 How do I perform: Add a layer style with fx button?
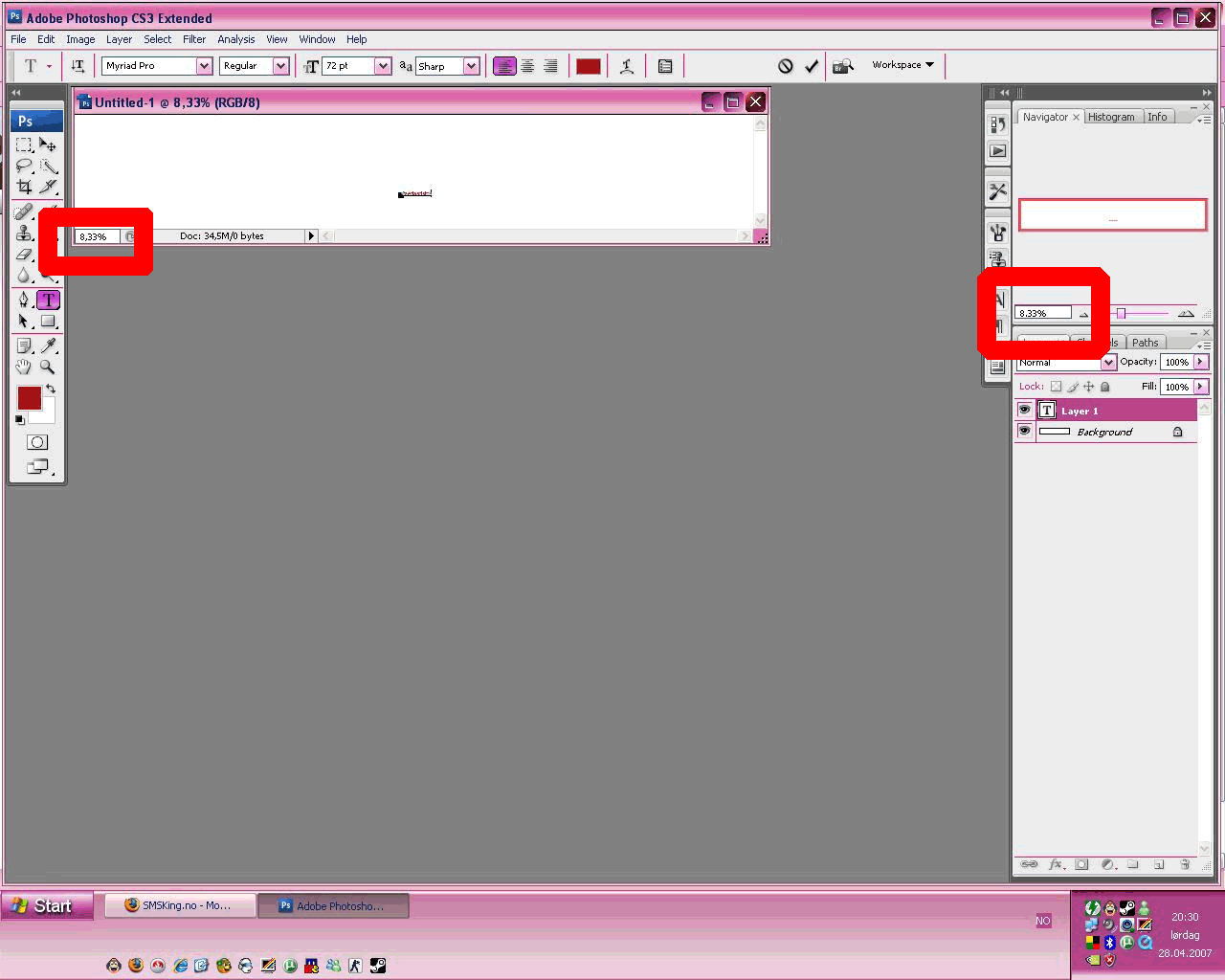point(1056,864)
